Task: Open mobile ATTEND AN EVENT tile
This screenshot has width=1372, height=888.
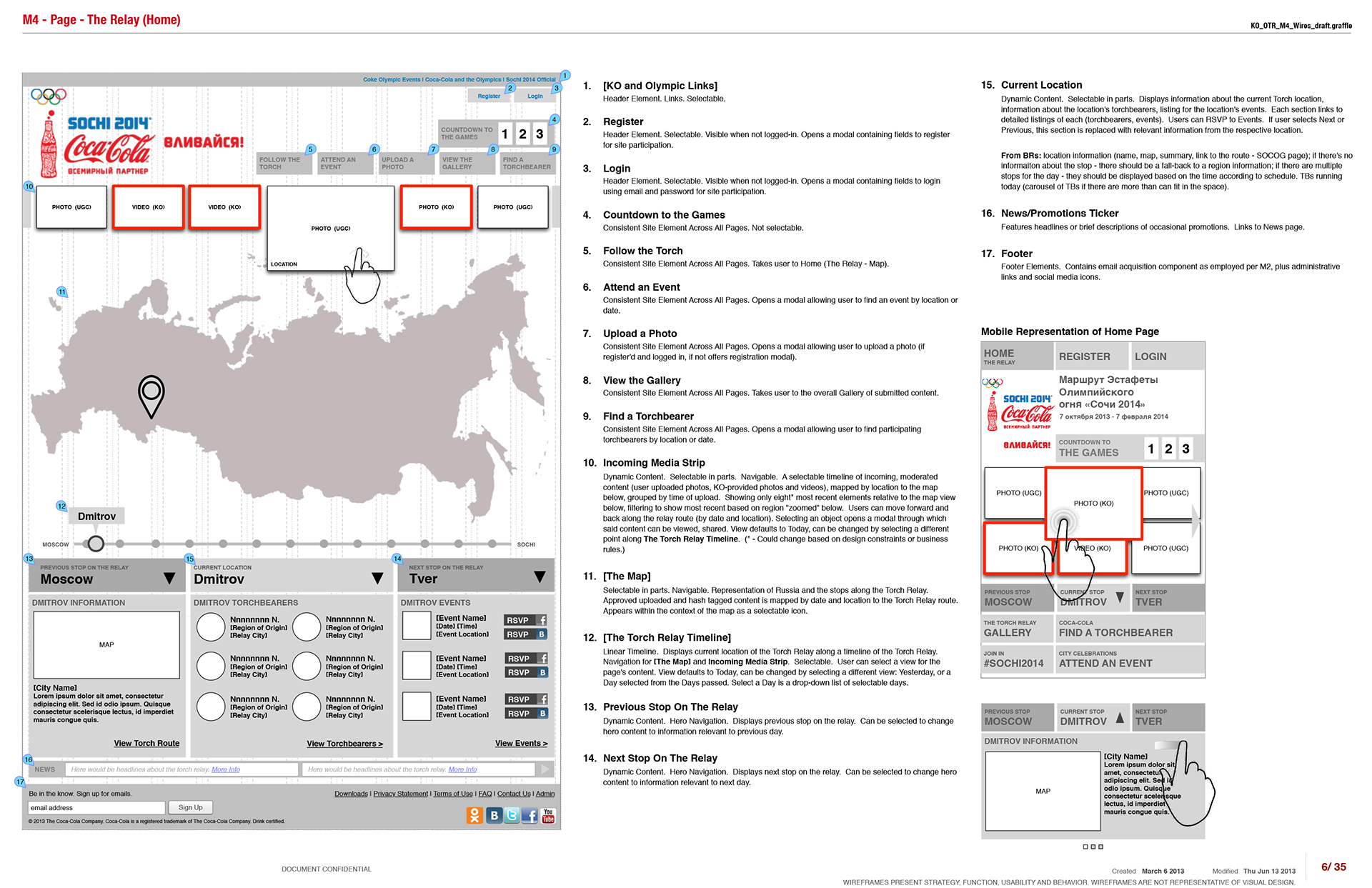Action: pyautogui.click(x=1130, y=659)
